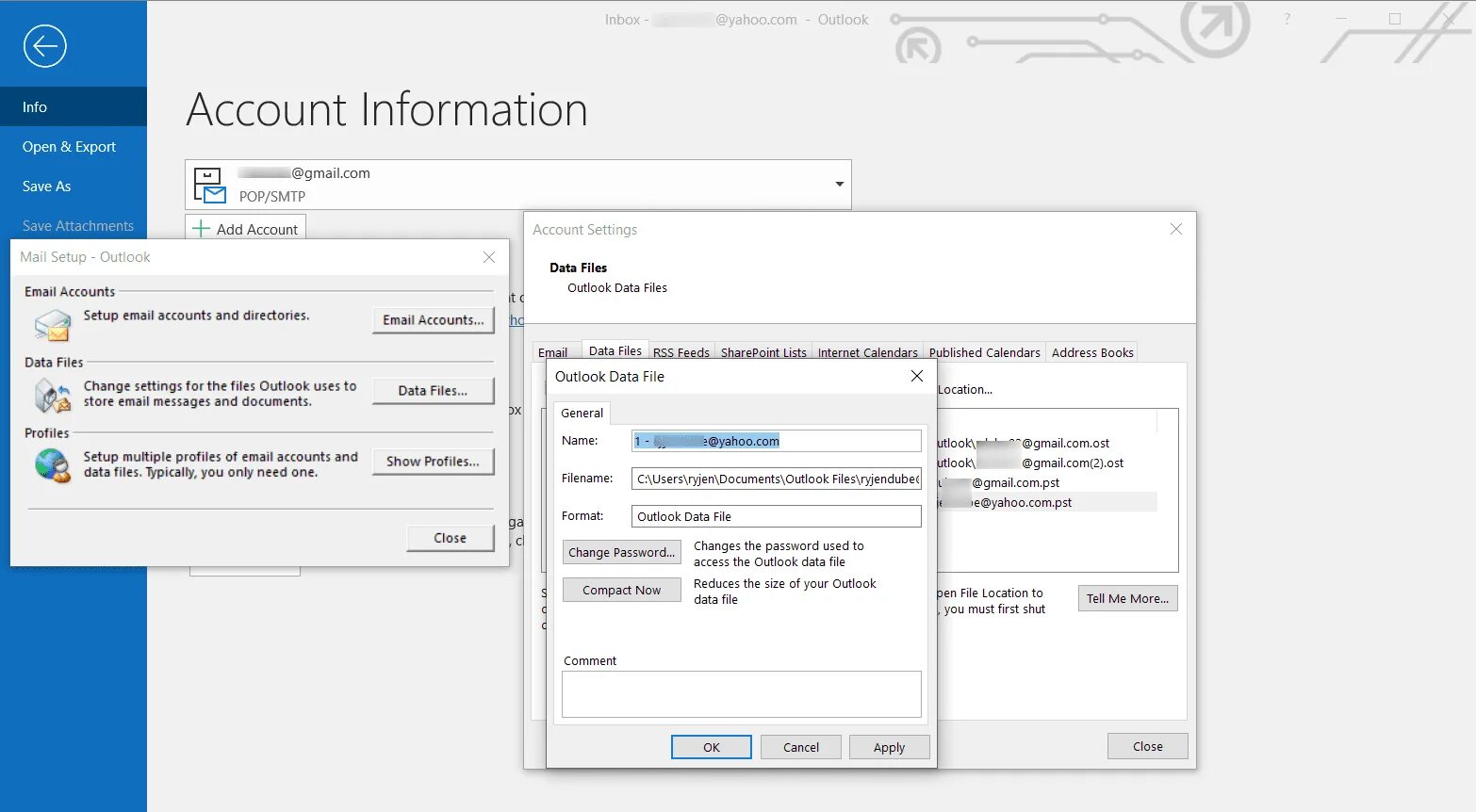This screenshot has height=812, width=1476.
Task: Switch to the SharePoint Lists tab
Action: point(763,352)
